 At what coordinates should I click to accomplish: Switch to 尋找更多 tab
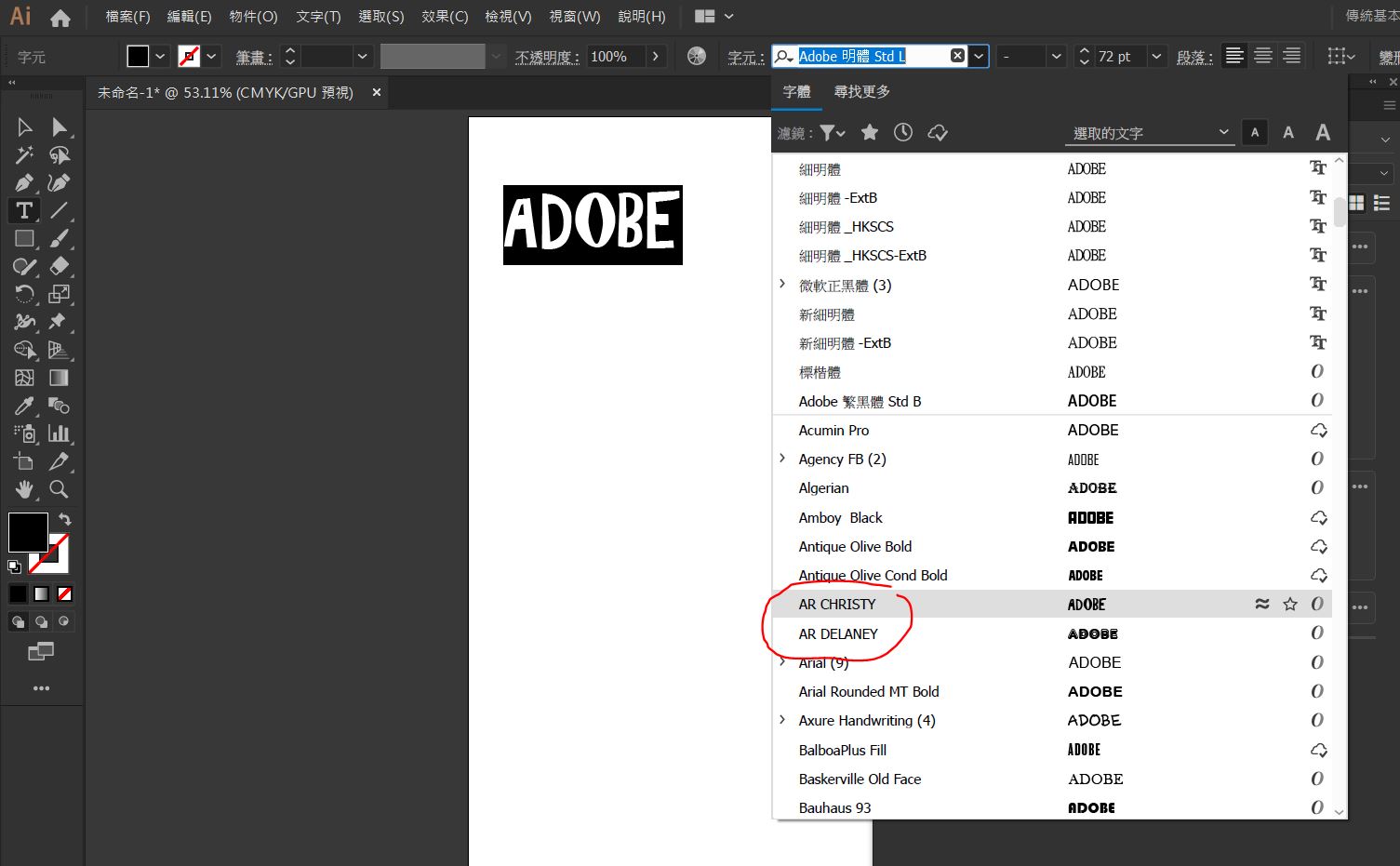pos(862,91)
